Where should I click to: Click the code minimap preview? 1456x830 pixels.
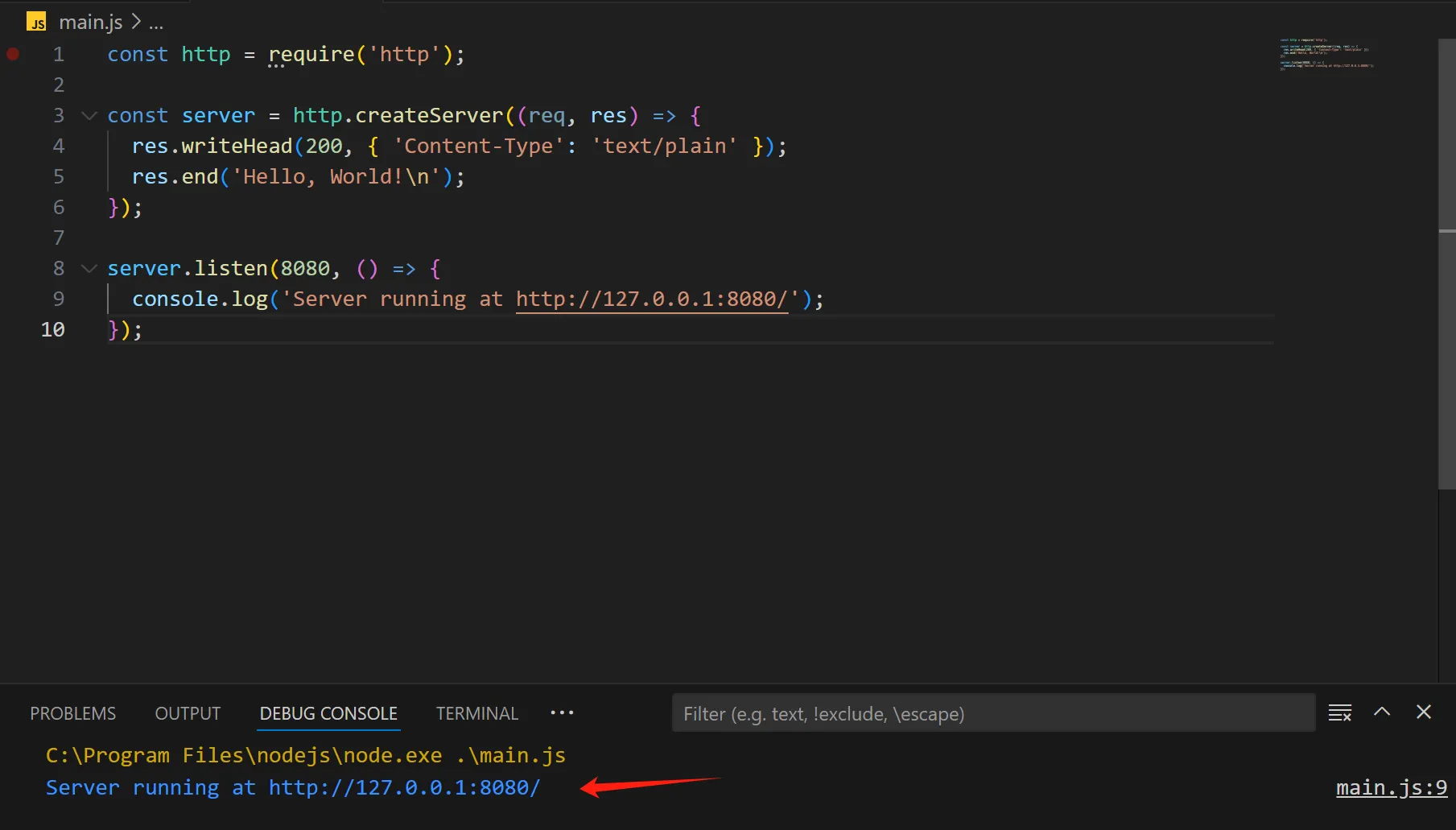(1326, 55)
